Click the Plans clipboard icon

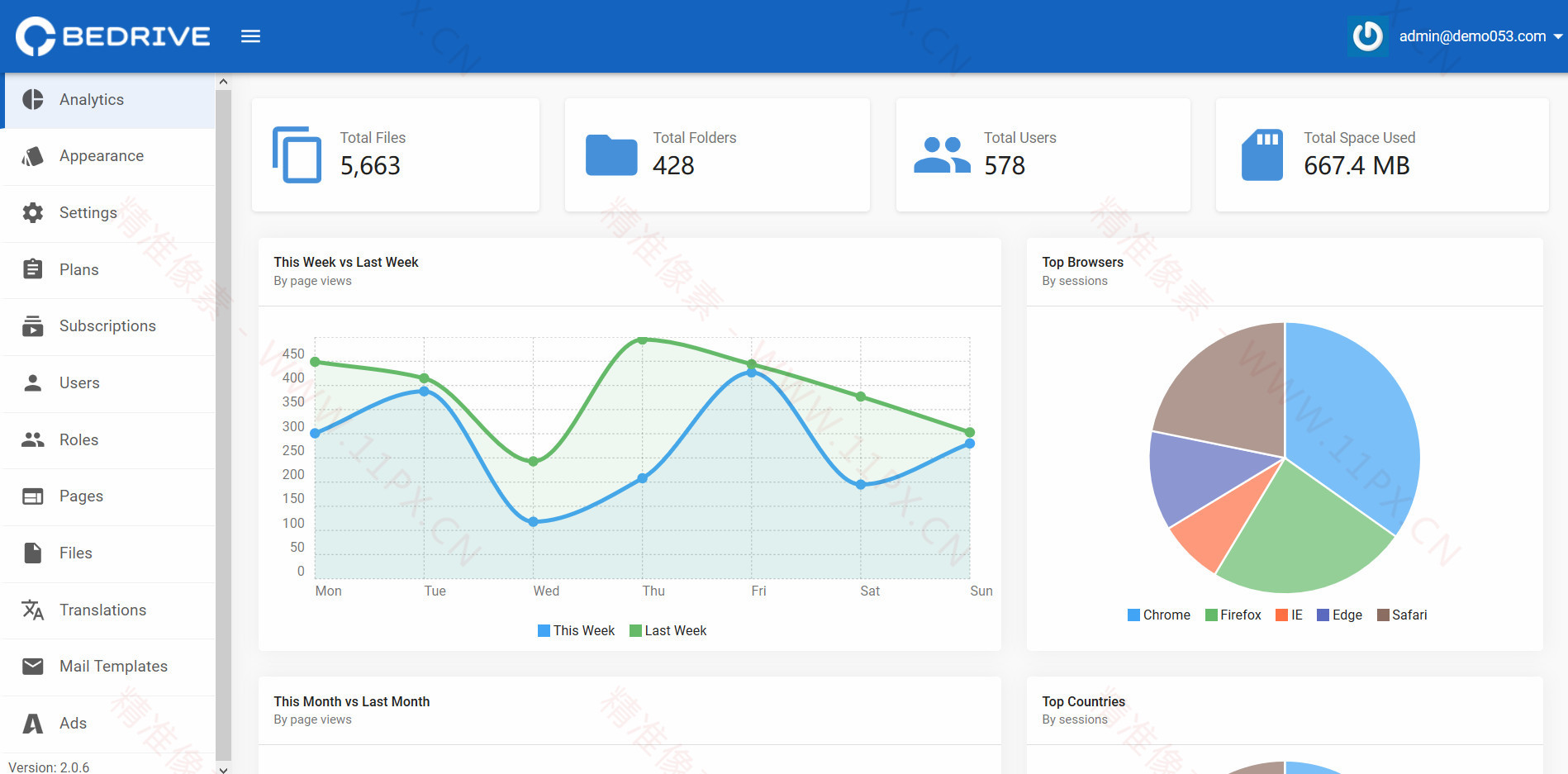tap(33, 269)
